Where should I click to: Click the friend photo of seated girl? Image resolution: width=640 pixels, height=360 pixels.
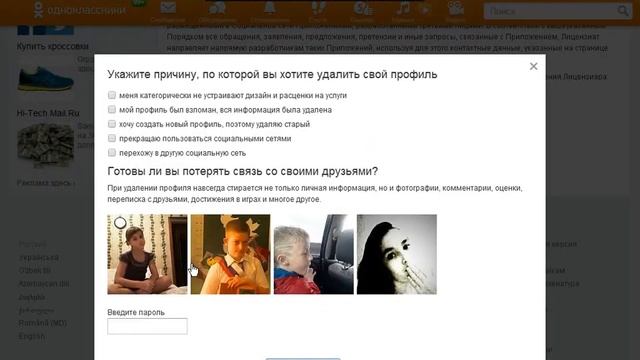tap(147, 254)
